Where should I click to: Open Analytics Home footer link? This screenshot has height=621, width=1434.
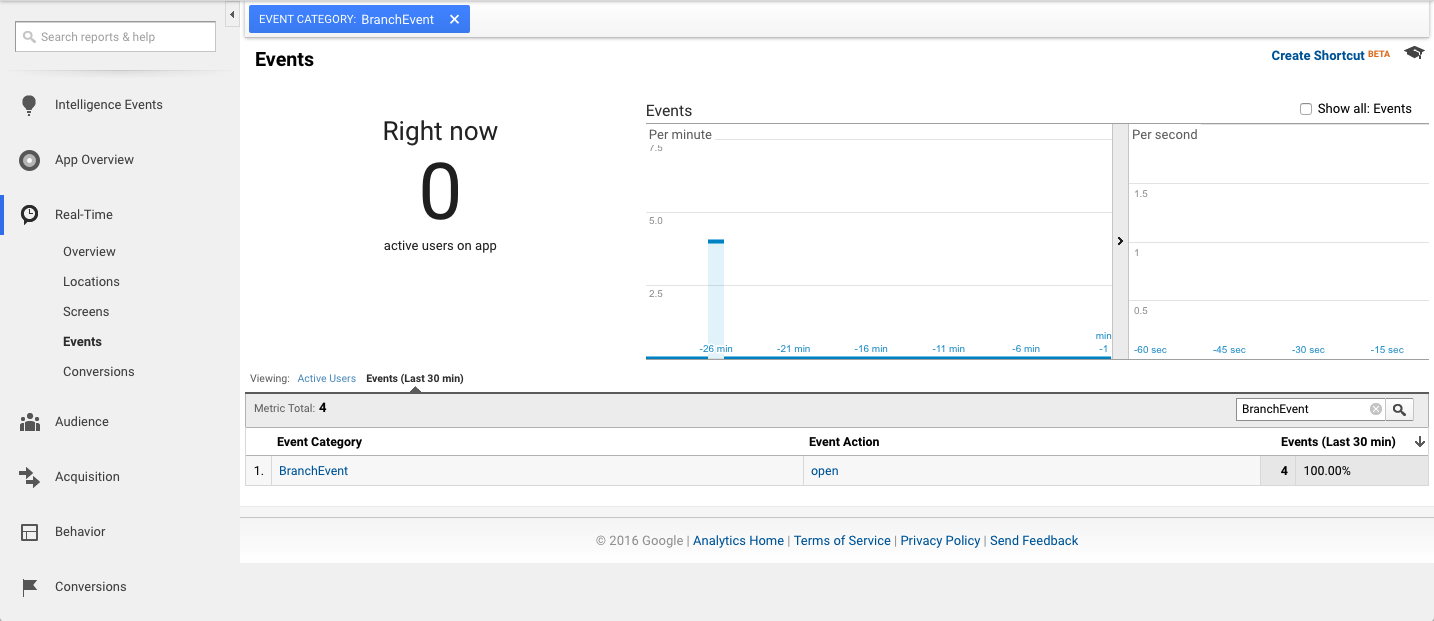point(738,541)
